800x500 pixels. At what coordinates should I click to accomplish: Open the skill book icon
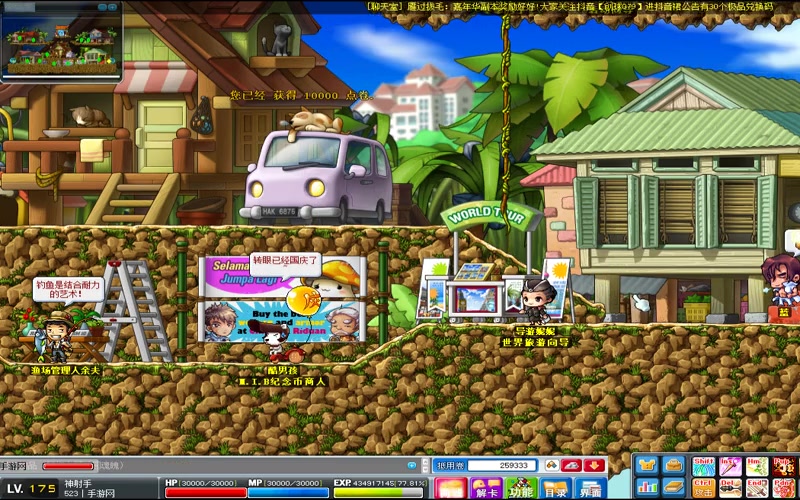[673, 488]
